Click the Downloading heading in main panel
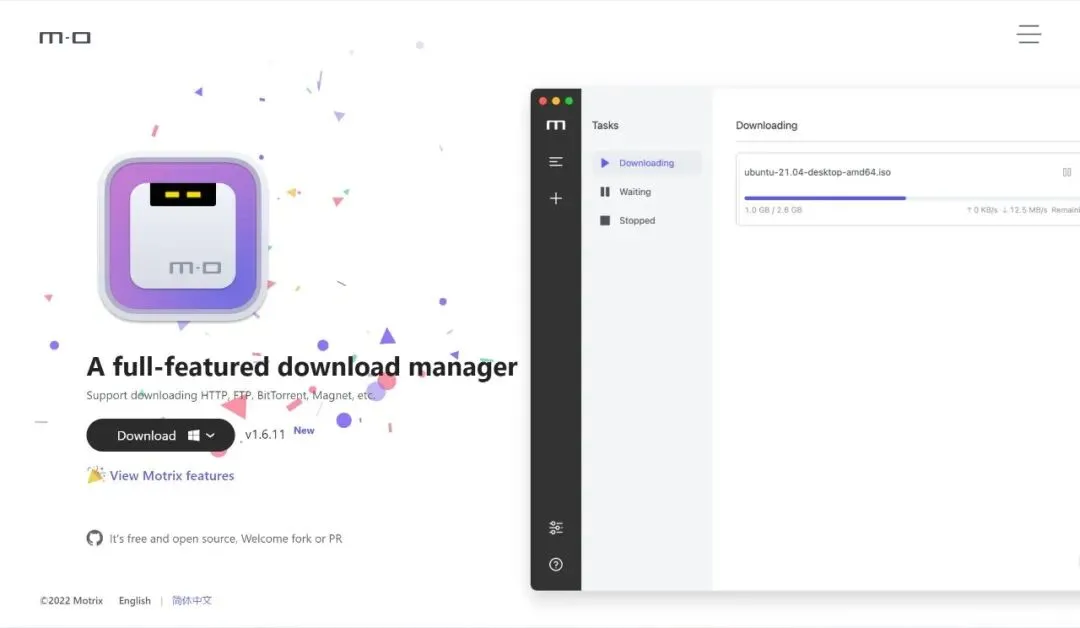 pos(767,125)
